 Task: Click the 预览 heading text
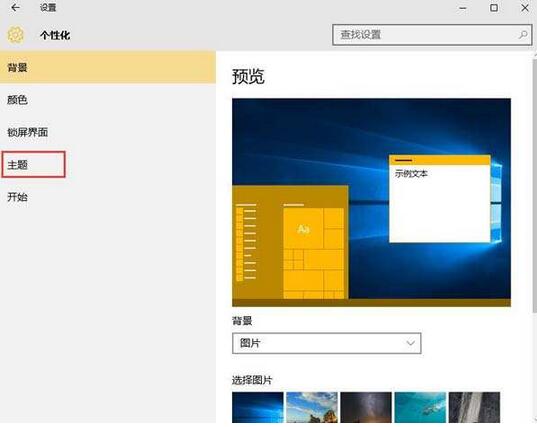click(248, 76)
